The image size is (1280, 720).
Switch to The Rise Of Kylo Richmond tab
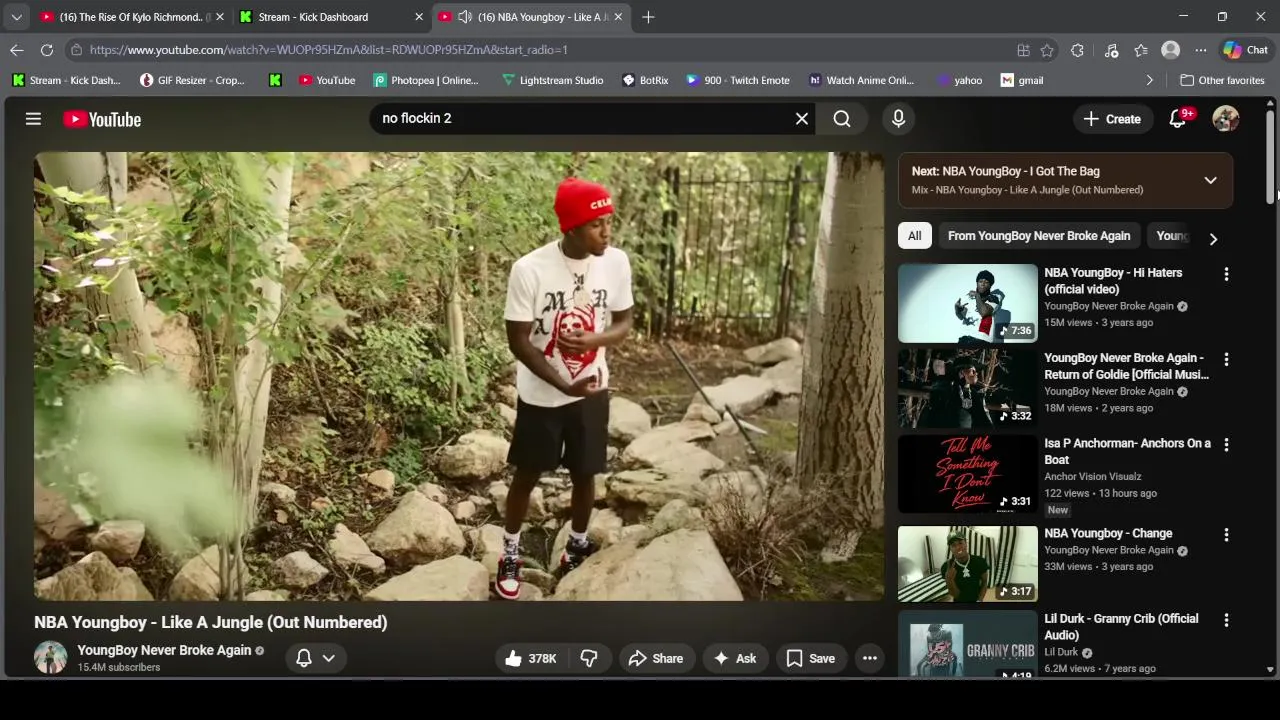tap(131, 17)
